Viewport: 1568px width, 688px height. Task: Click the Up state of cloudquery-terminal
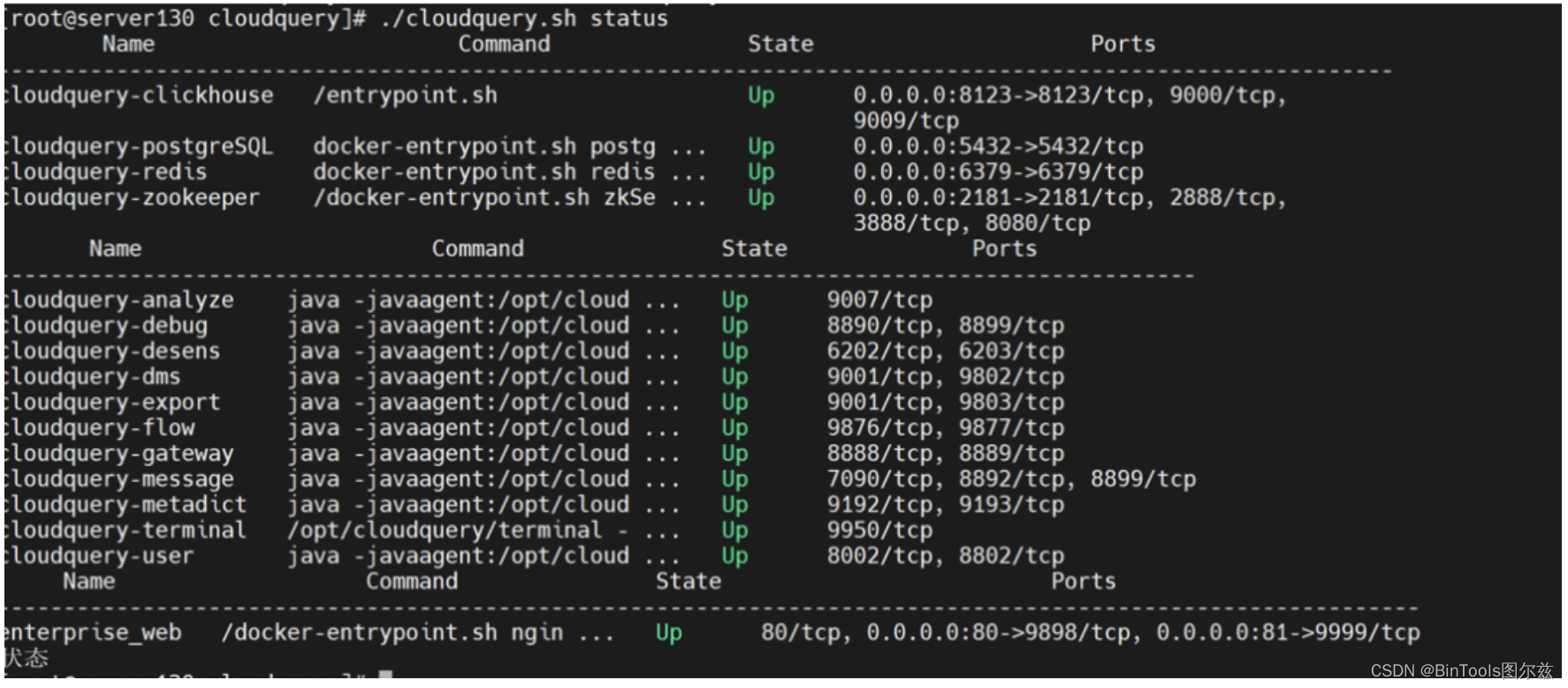[x=735, y=532]
